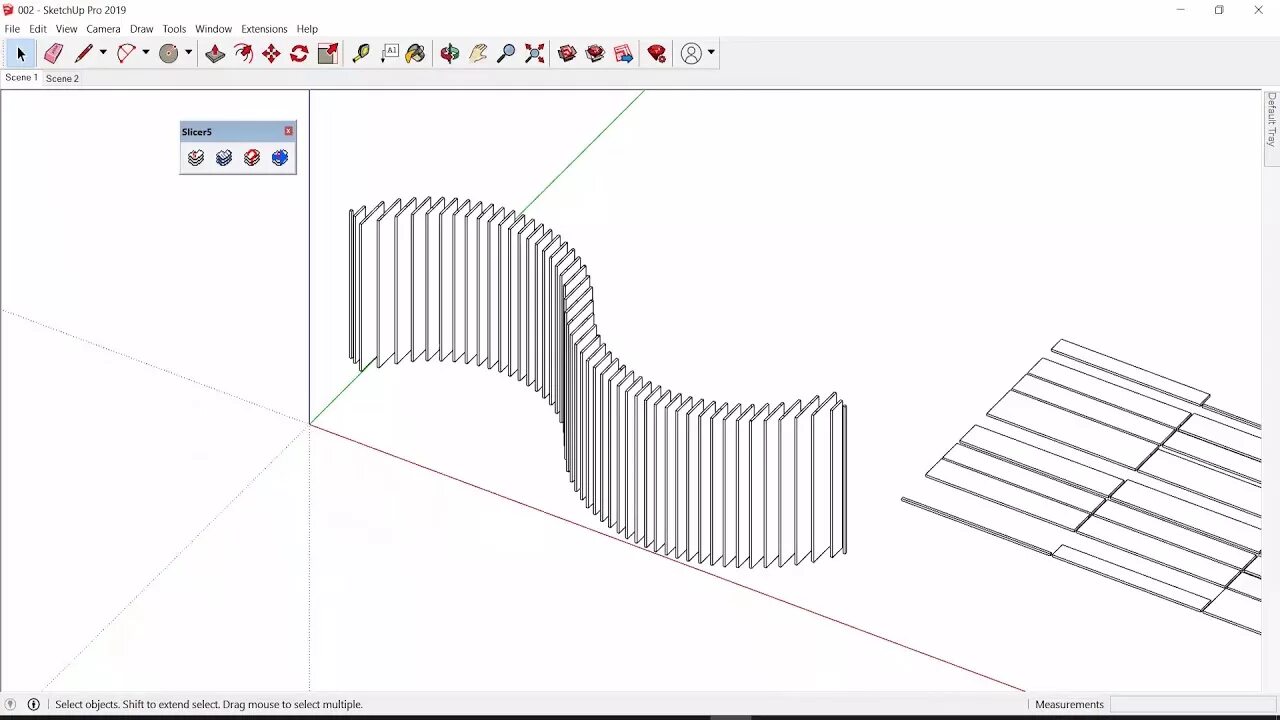Select the Scale tool
This screenshot has height=720, width=1280.
click(x=327, y=54)
